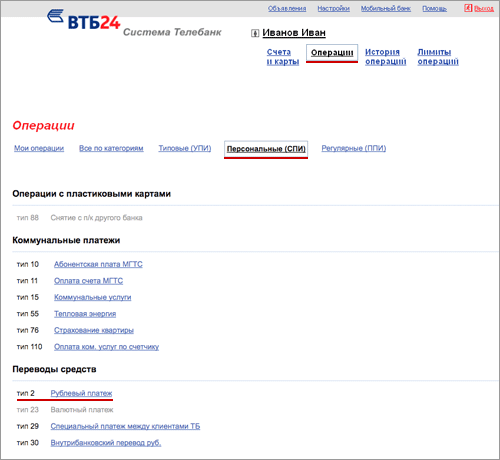This screenshot has width=500, height=460.
Task: Click the red exit icon
Action: tap(468, 8)
